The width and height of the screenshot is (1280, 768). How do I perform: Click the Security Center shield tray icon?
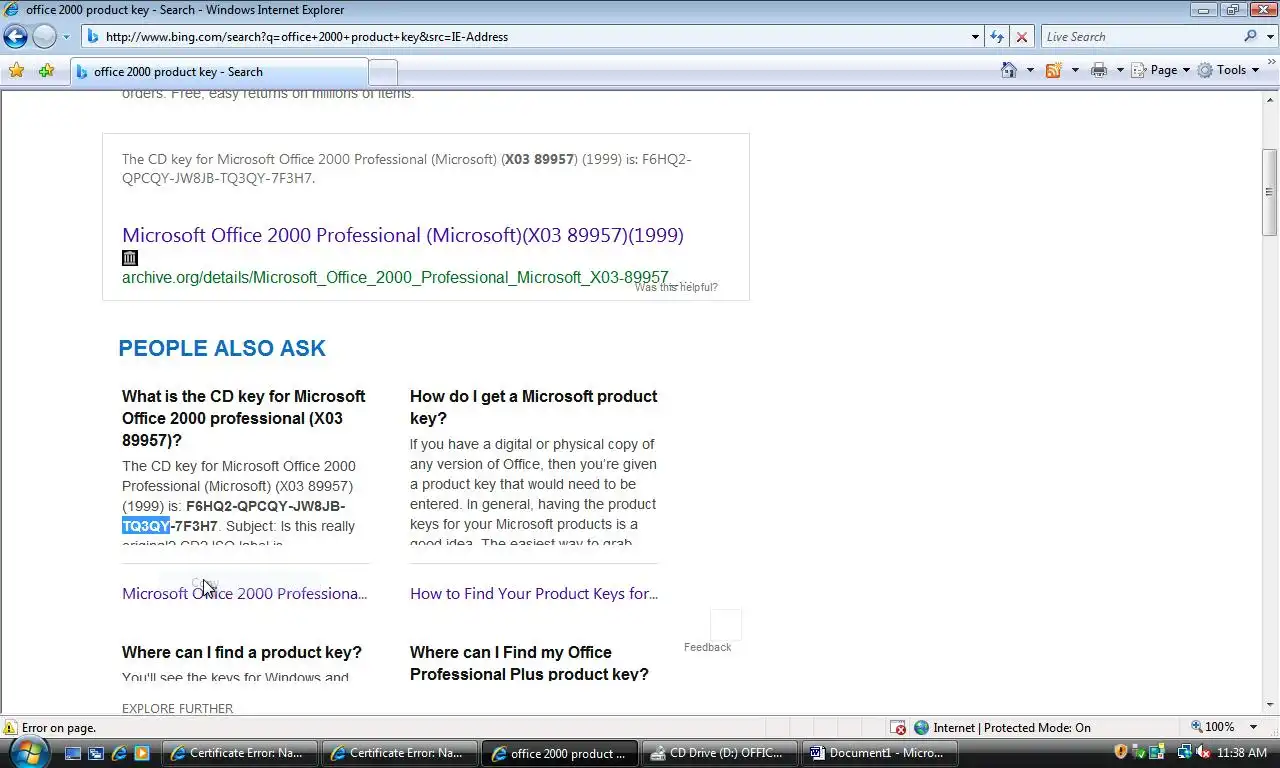[x=1121, y=753]
